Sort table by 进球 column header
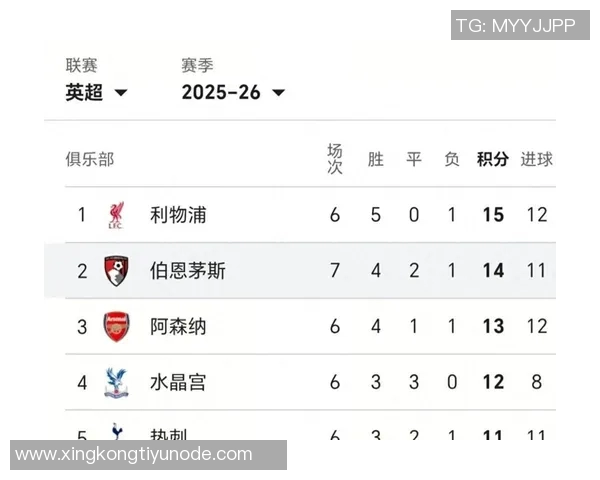Screen dimensions: 600x480 click(x=537, y=159)
